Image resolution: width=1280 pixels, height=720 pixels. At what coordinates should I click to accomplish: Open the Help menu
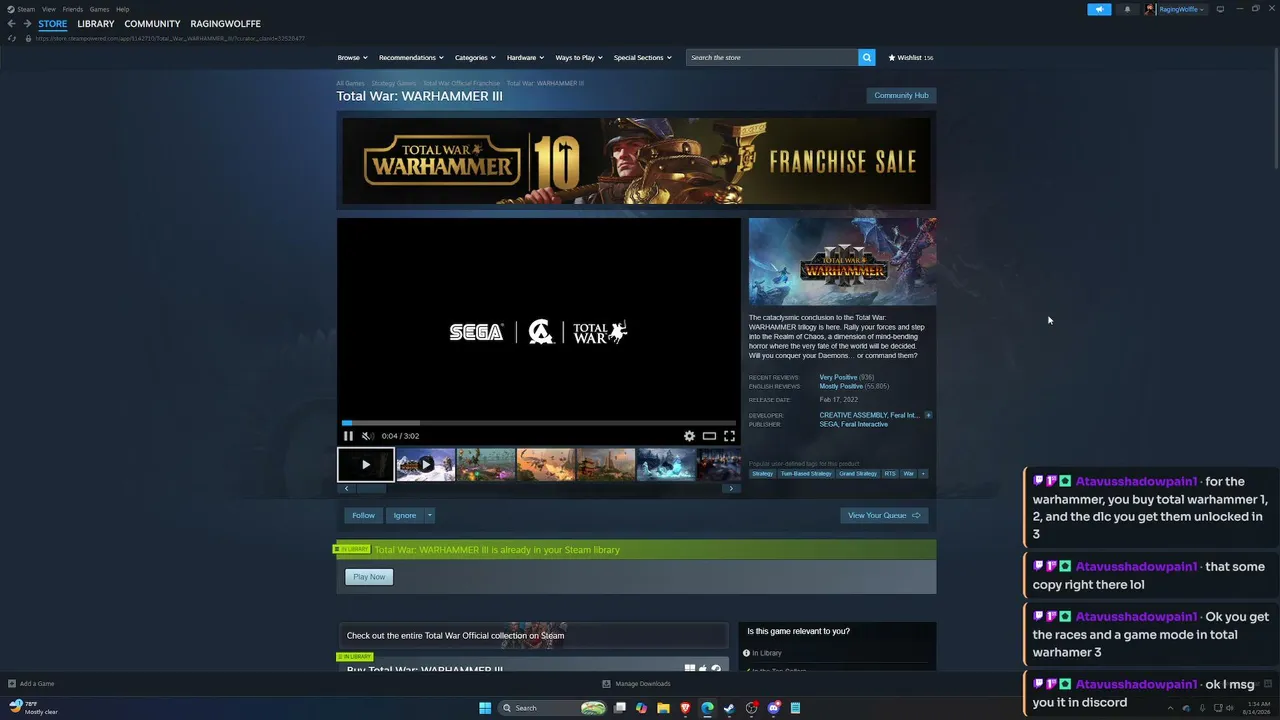click(122, 9)
